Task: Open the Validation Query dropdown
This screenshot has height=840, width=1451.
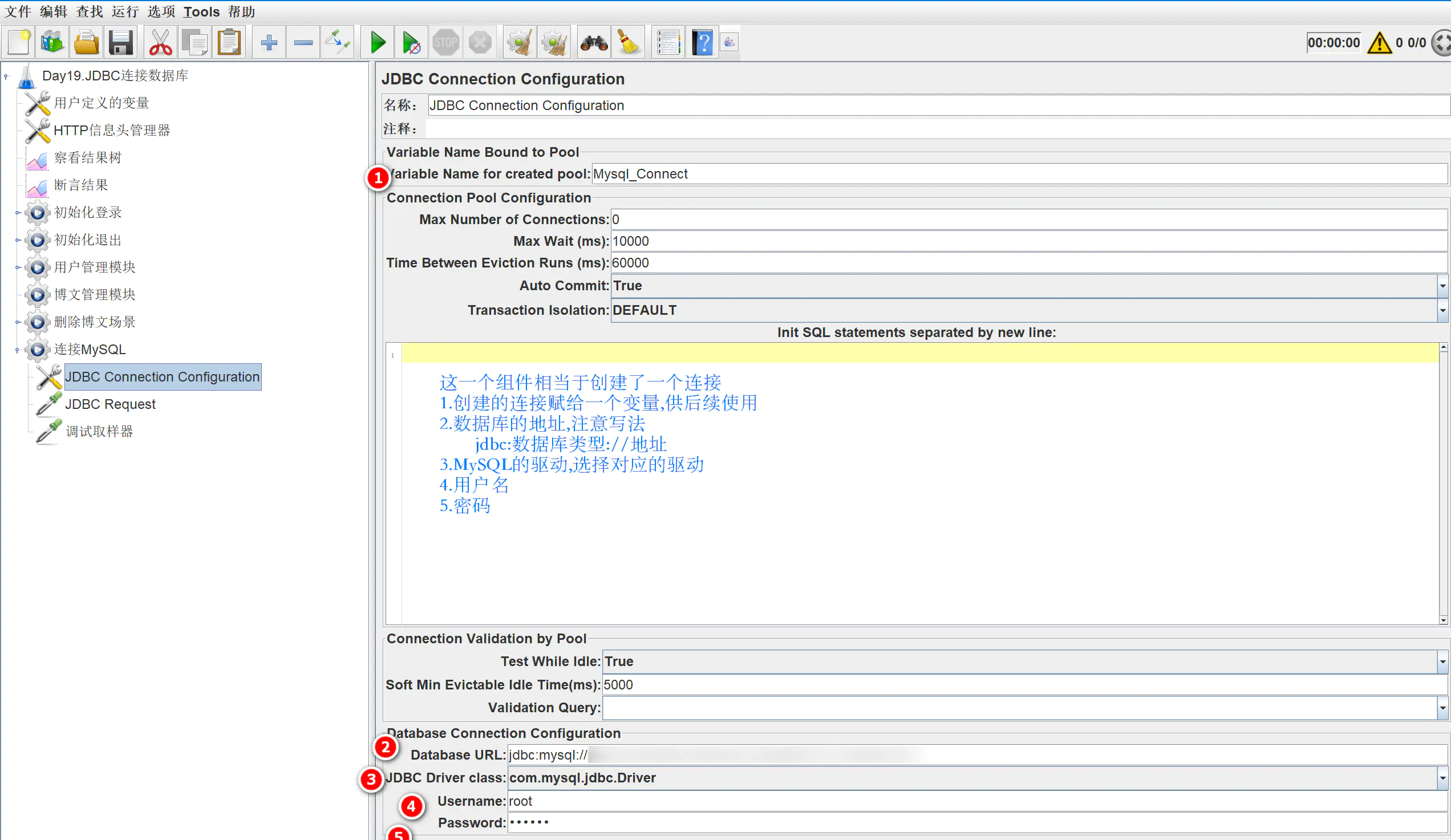Action: coord(1442,708)
